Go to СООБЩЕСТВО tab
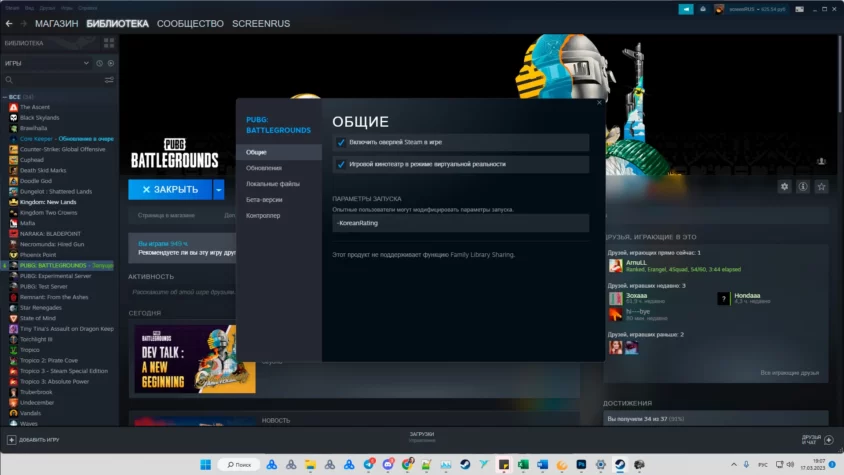The height and width of the screenshot is (475, 844). 190,24
